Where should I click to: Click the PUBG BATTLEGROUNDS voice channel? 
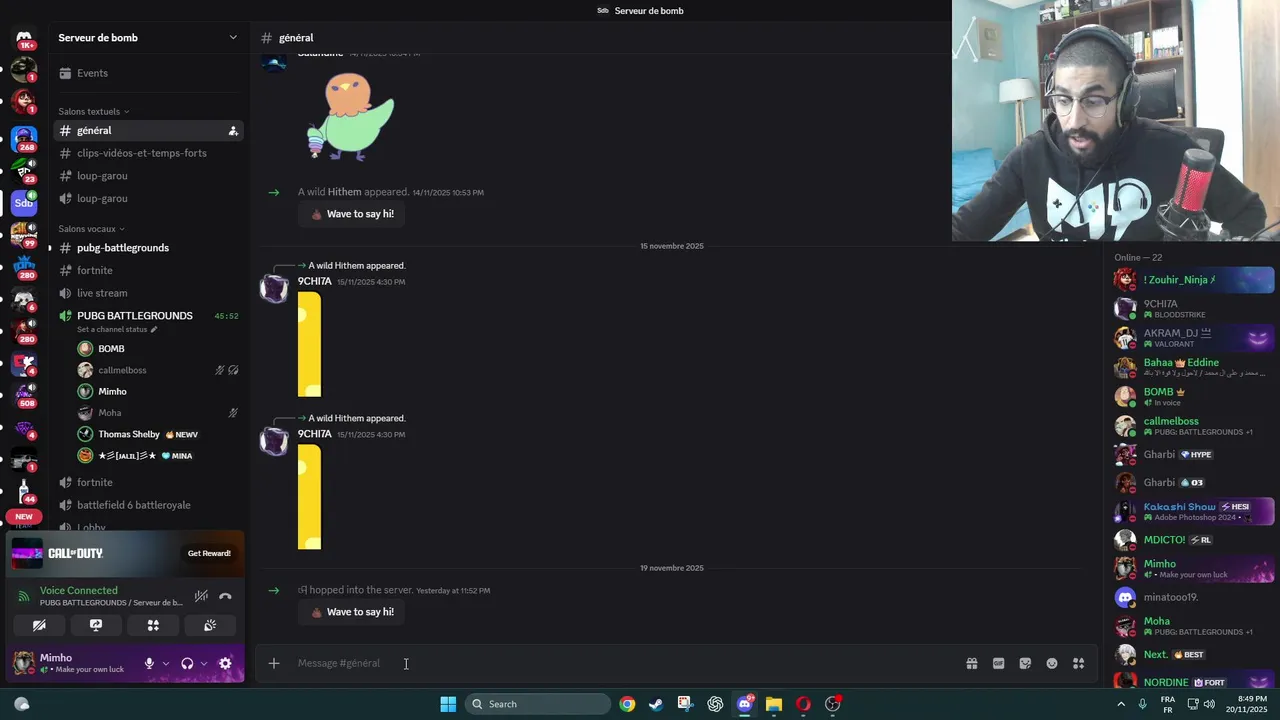point(135,316)
